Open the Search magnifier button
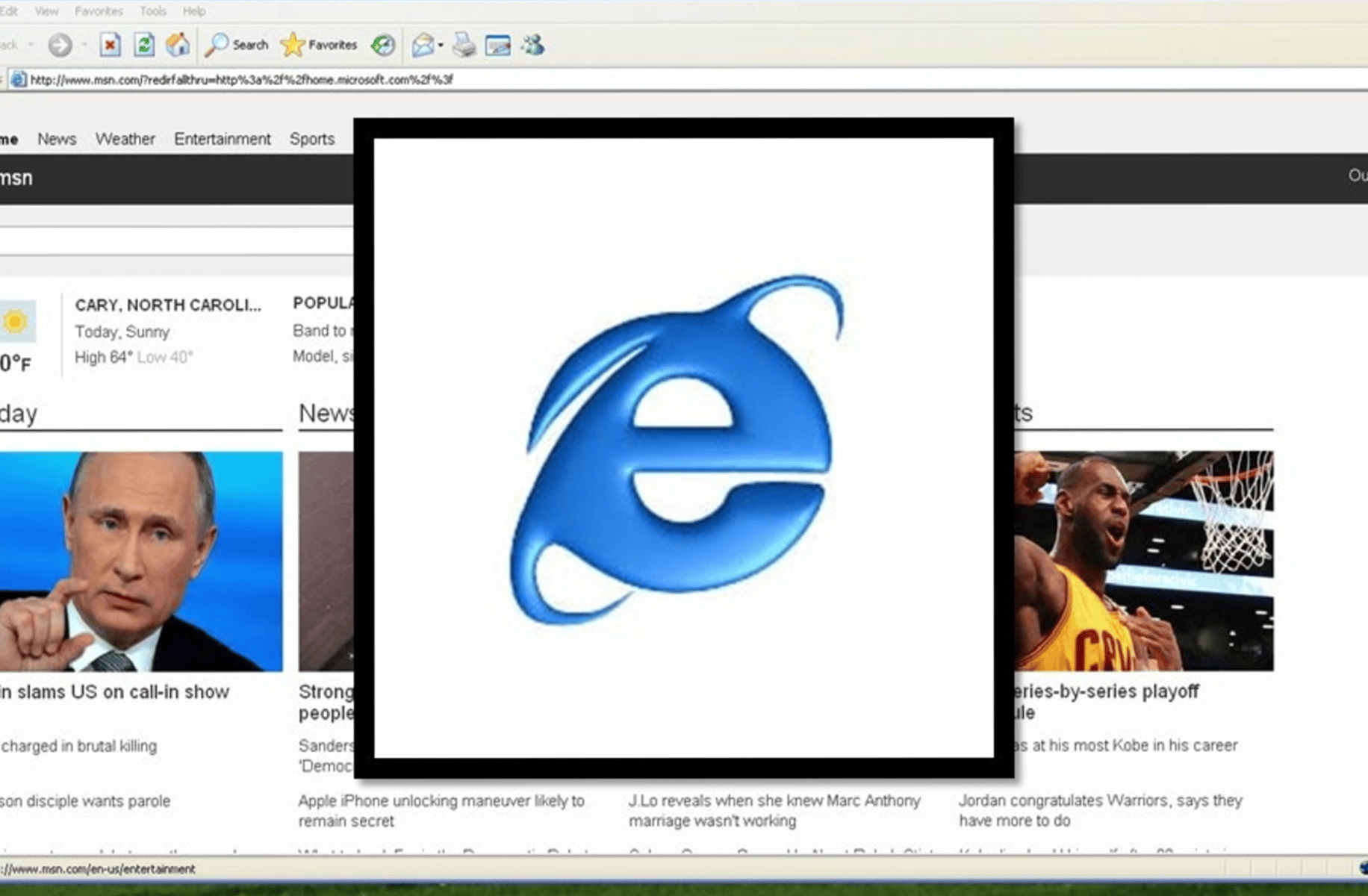 tap(237, 46)
